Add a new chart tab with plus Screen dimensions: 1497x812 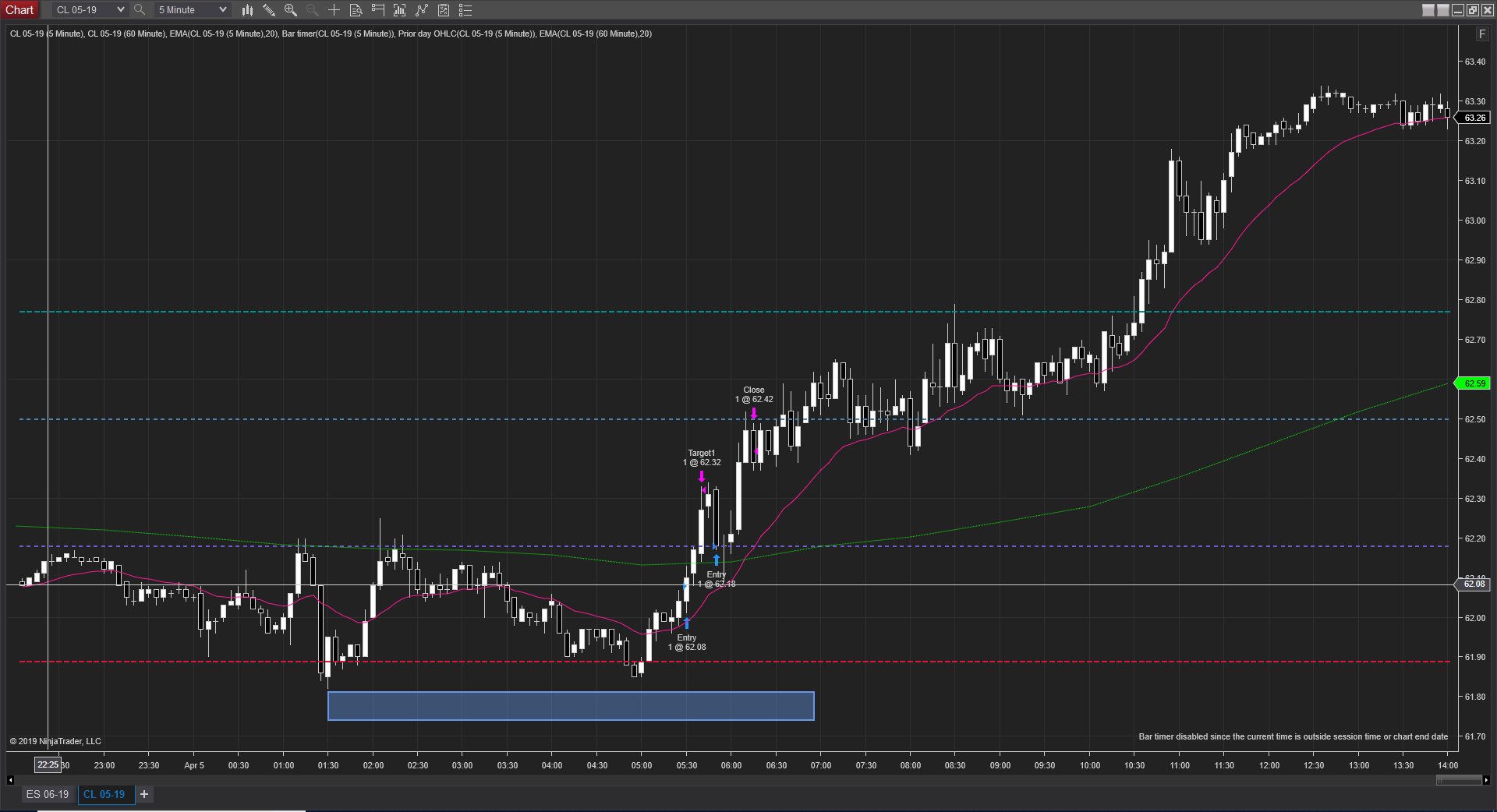point(144,794)
